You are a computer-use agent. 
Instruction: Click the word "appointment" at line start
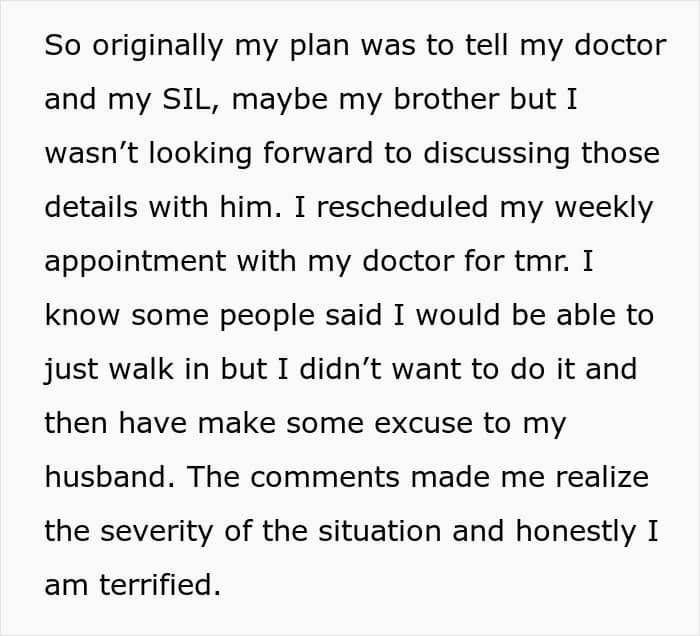pyautogui.click(x=135, y=262)
